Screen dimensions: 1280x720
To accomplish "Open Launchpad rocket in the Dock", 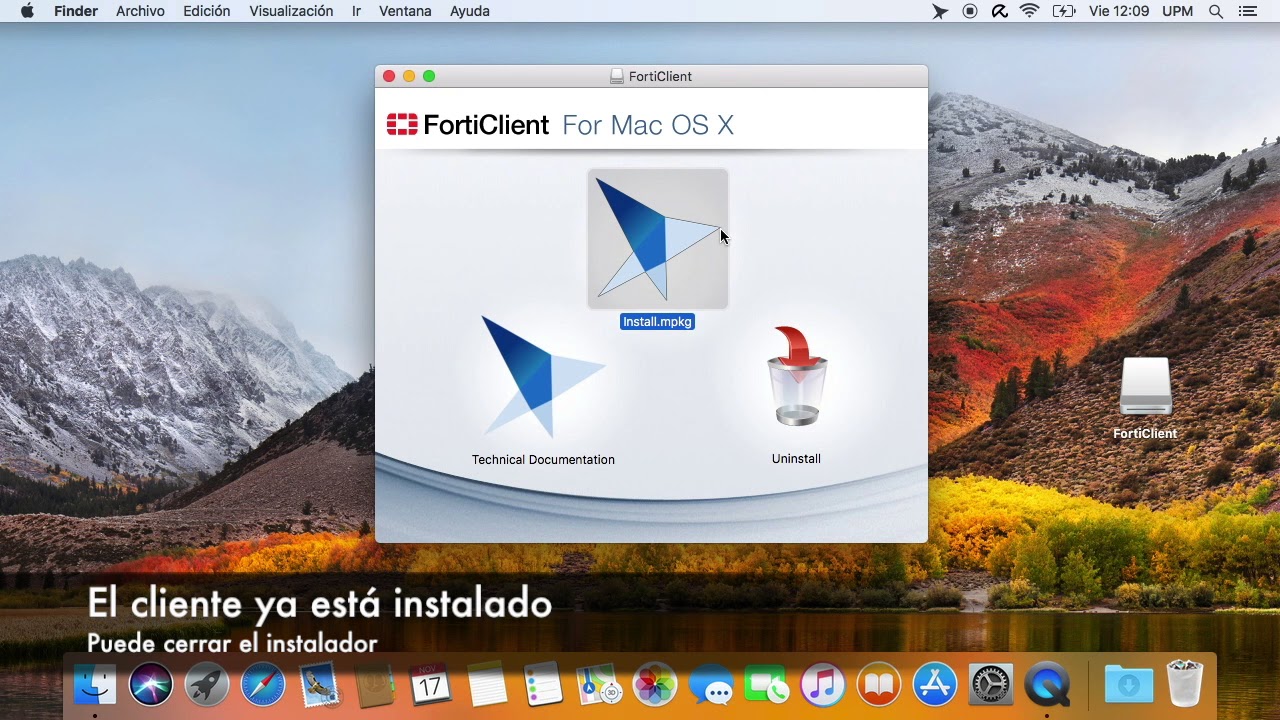I will coord(207,685).
